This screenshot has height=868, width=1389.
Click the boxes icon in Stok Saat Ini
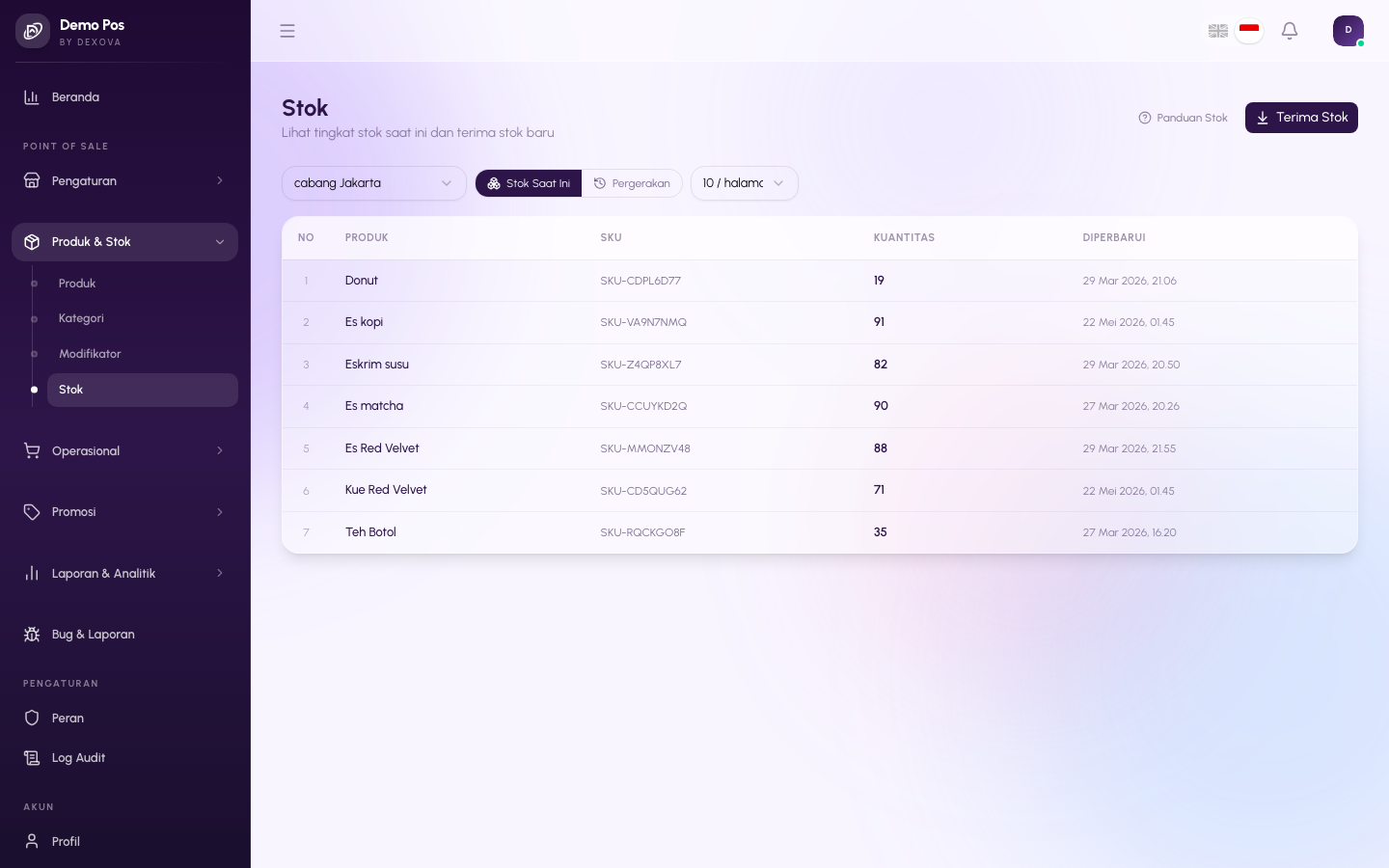(x=494, y=183)
